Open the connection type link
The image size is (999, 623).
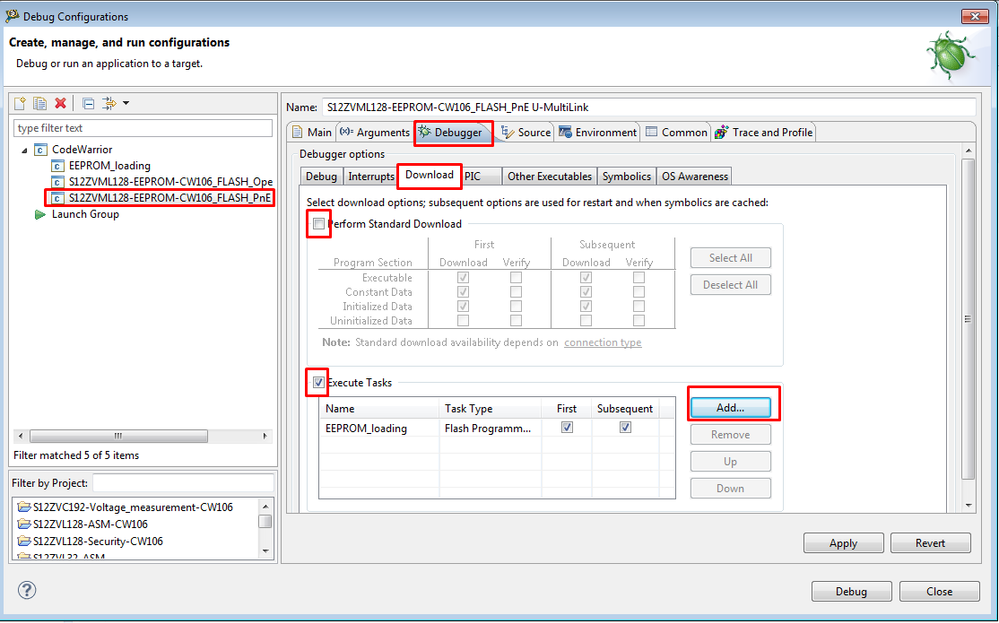point(602,342)
